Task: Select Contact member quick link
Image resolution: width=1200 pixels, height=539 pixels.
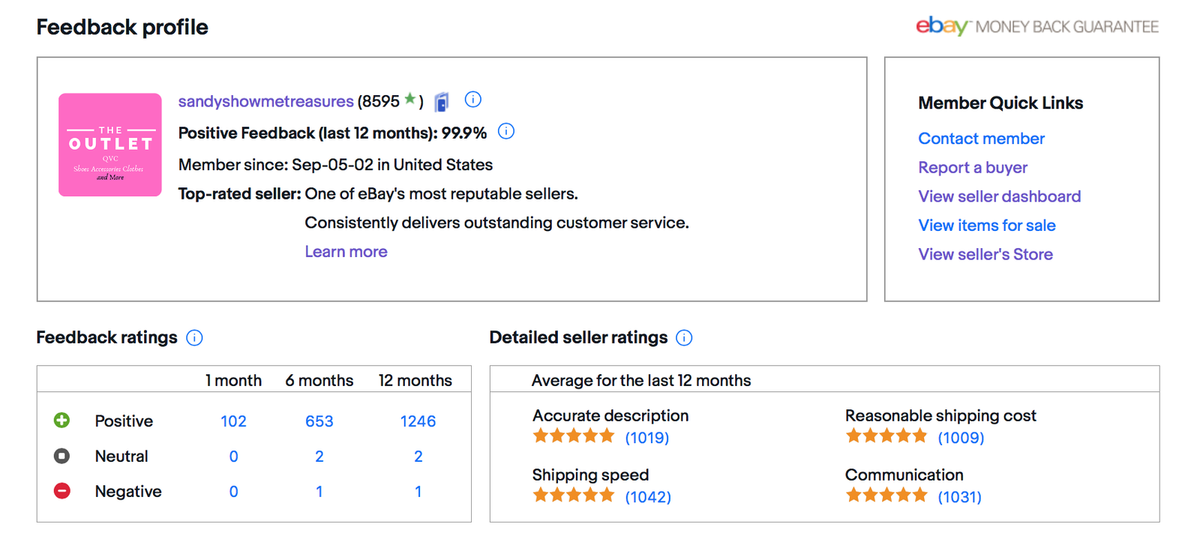Action: pos(981,139)
